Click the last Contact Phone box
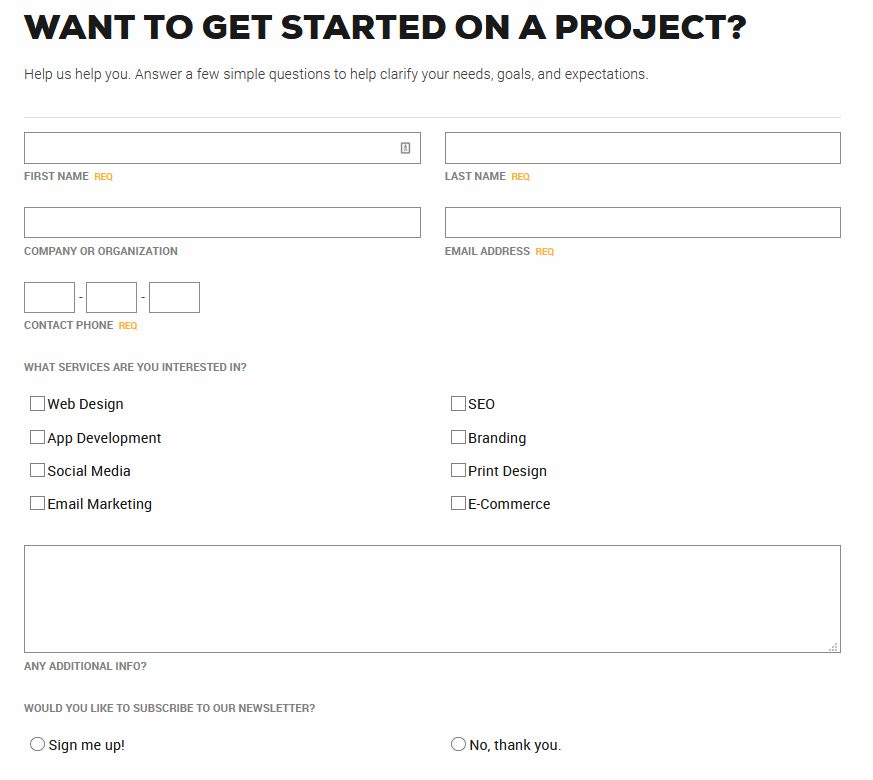 pos(174,297)
